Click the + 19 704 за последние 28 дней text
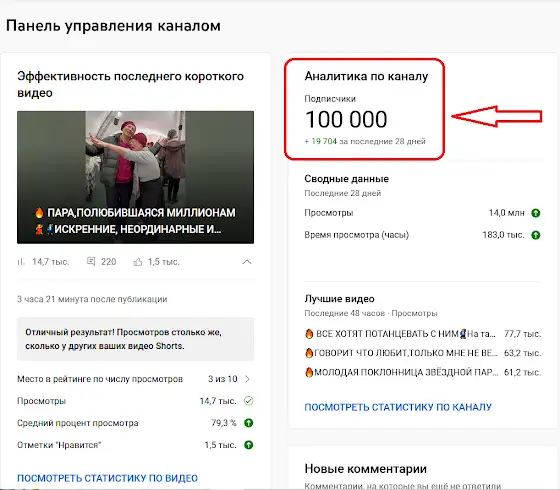This screenshot has height=490, width=560. 365,141
